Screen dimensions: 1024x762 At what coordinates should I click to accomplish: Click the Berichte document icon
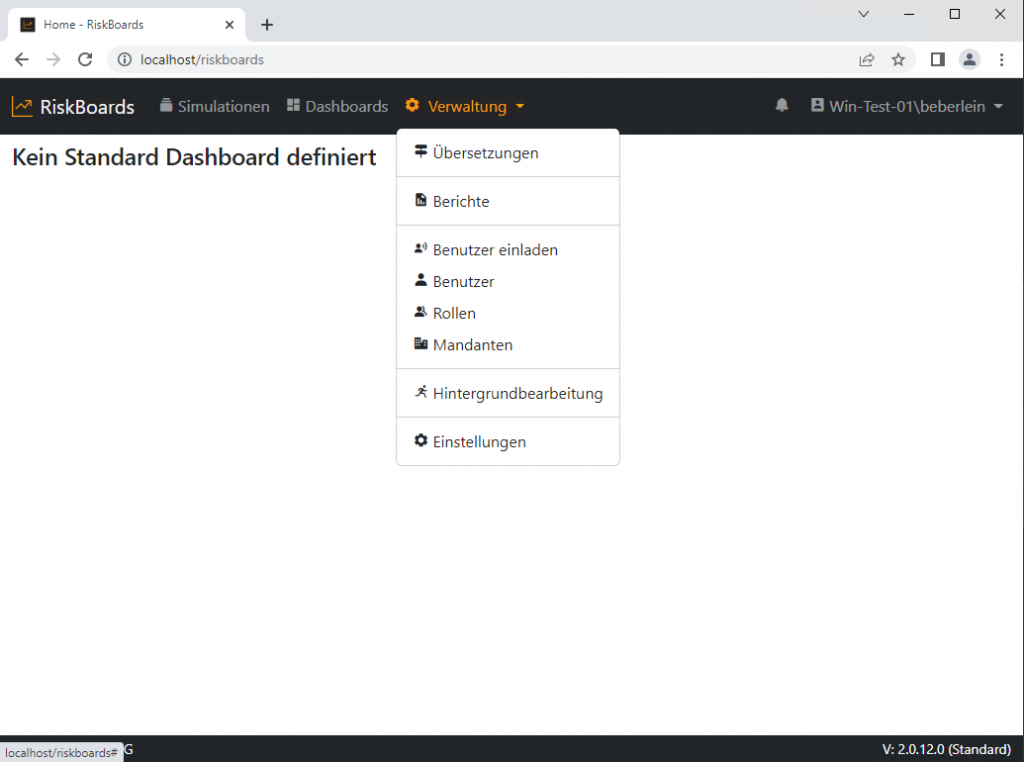click(421, 200)
